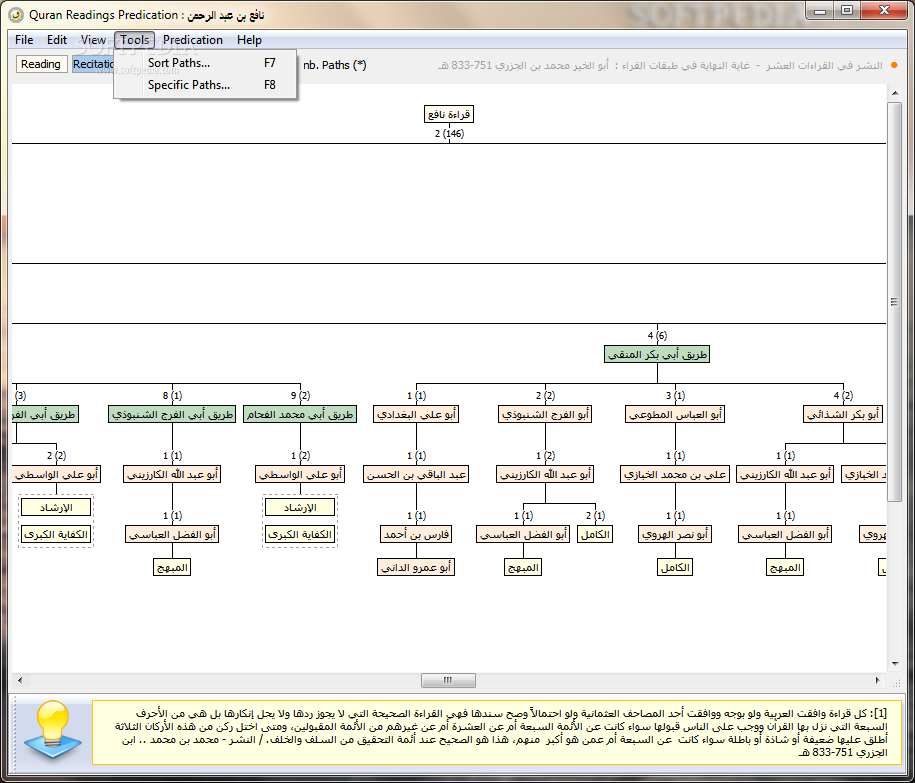Click the vertical scrollbar up arrow
The image size is (915, 783).
(x=895, y=93)
